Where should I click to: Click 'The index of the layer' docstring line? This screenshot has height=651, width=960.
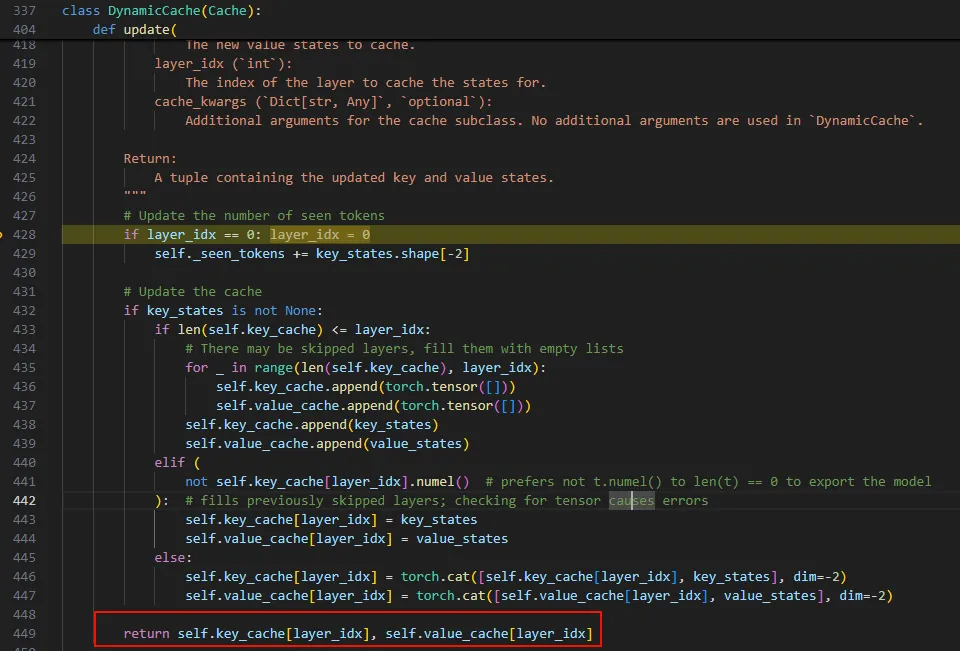point(366,83)
